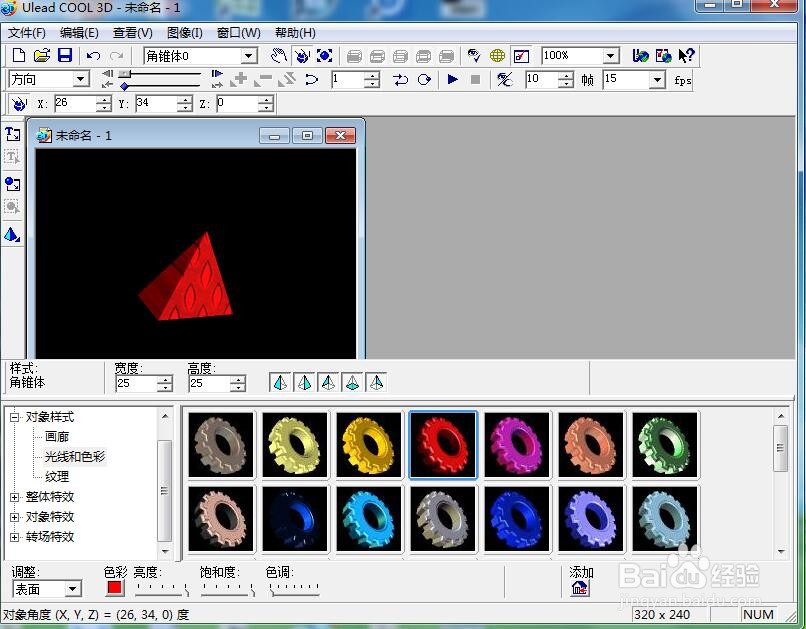Remove key frame minus icon
Viewport: 806px width, 629px height.
coord(263,79)
